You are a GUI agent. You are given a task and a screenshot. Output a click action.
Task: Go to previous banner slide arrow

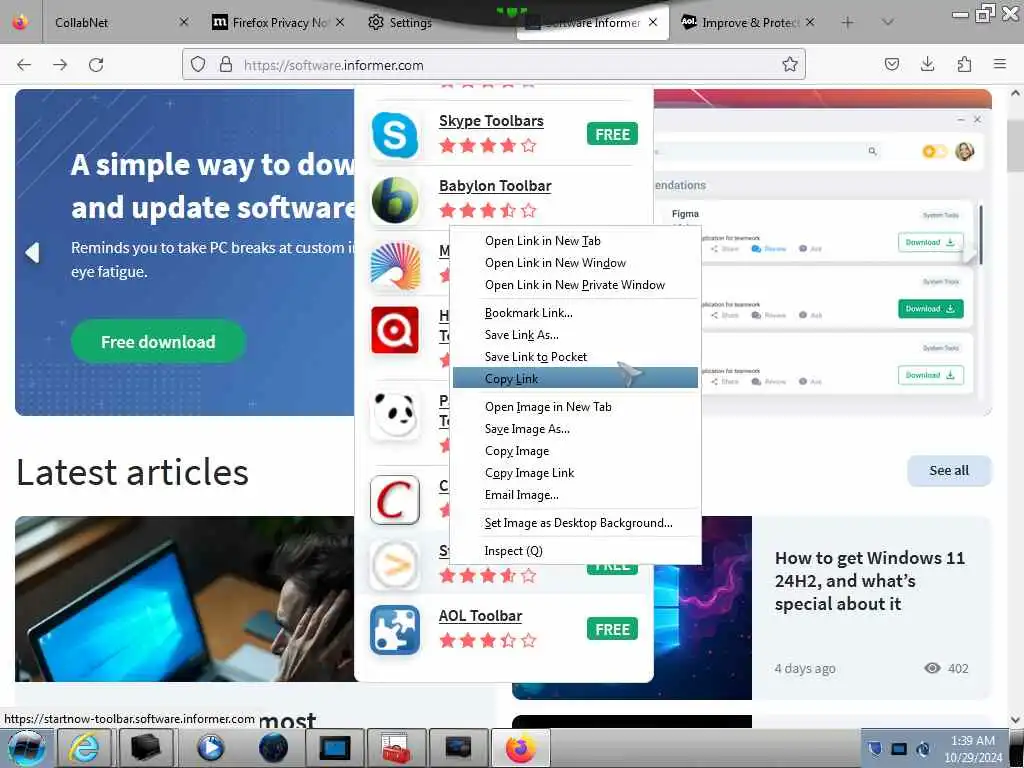tap(32, 252)
